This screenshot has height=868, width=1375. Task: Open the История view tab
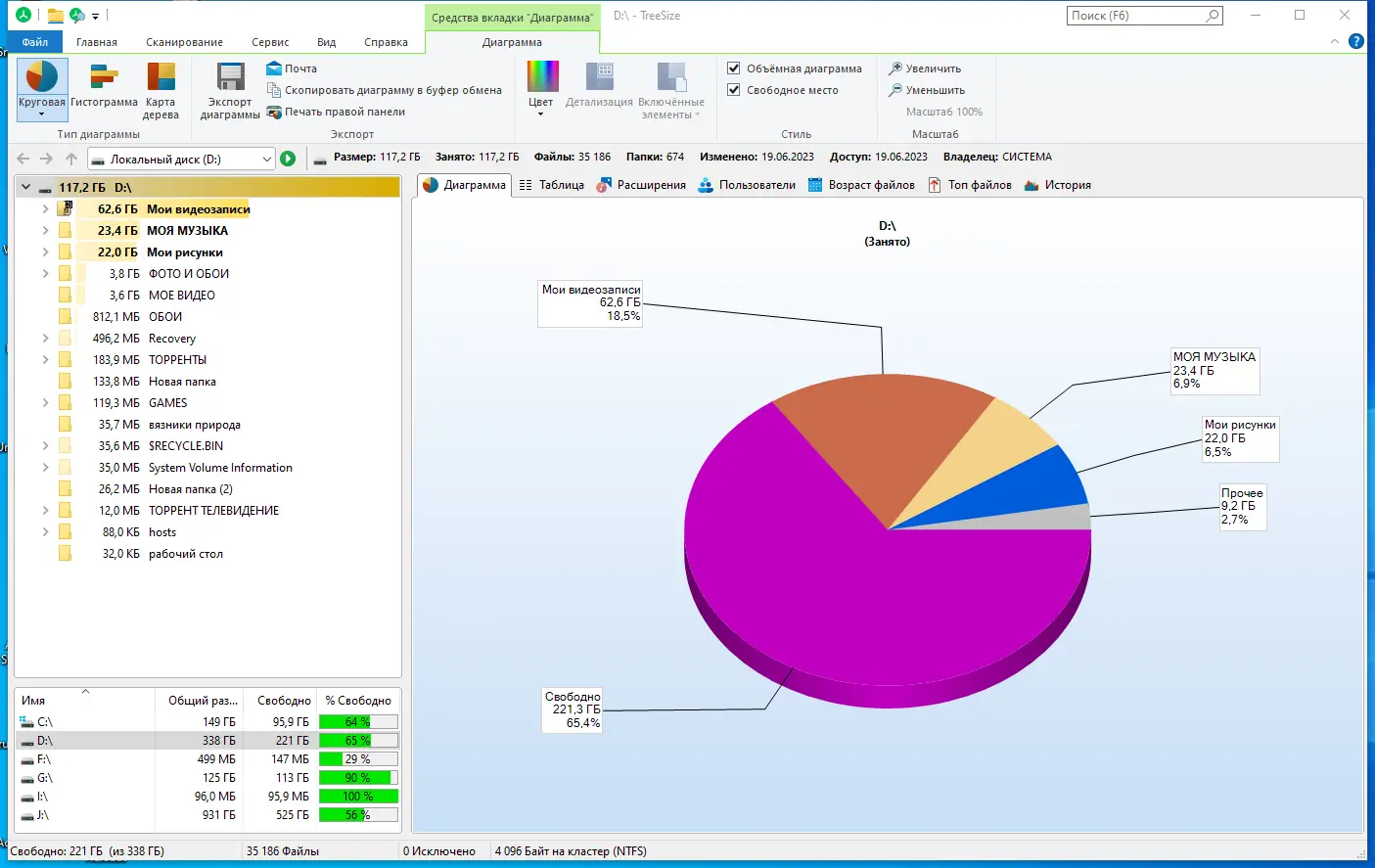coord(1057,185)
